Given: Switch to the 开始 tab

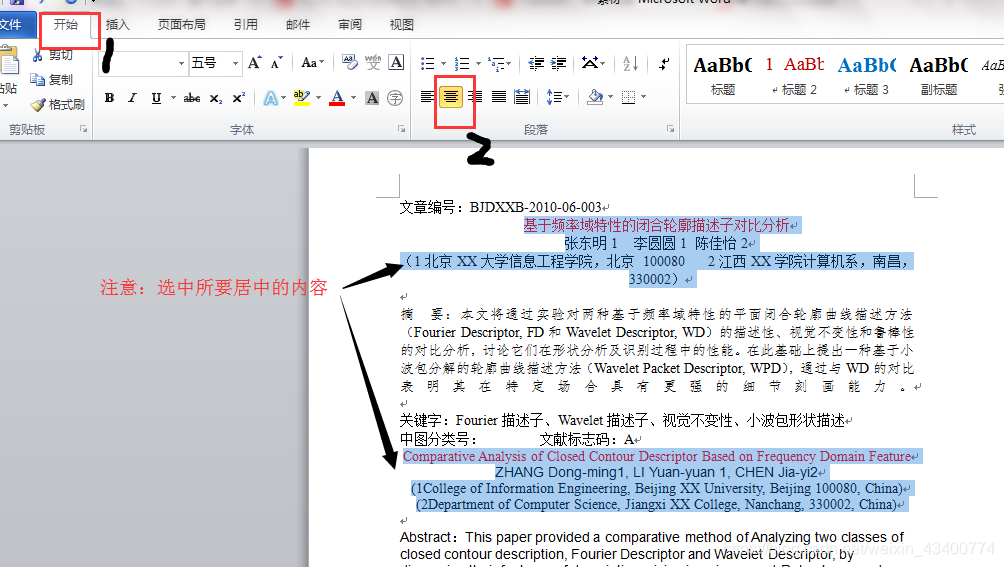Looking at the screenshot, I should click(66, 25).
